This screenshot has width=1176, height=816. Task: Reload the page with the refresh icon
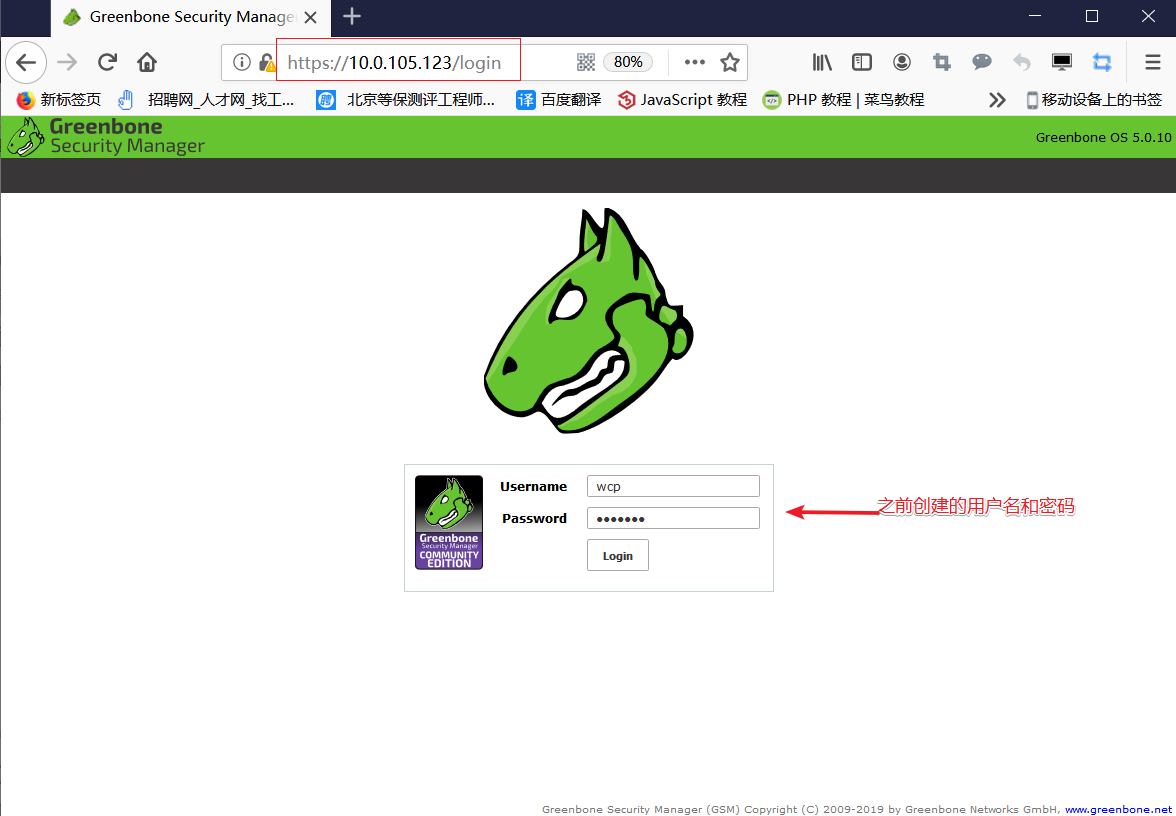click(x=107, y=62)
